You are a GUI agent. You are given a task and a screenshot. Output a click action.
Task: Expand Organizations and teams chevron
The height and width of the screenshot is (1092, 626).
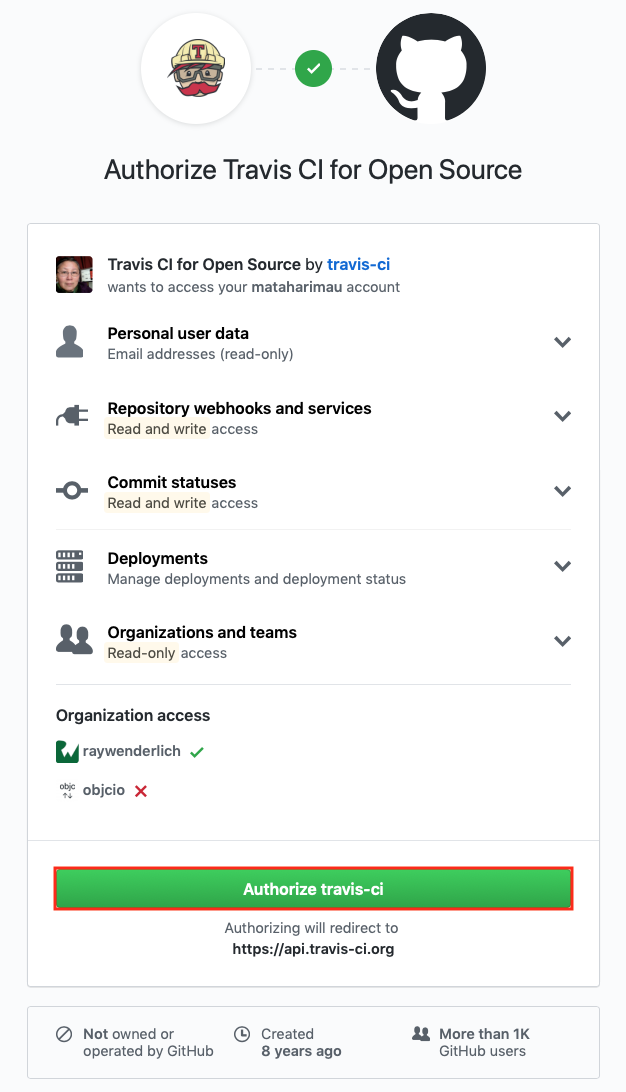(562, 641)
